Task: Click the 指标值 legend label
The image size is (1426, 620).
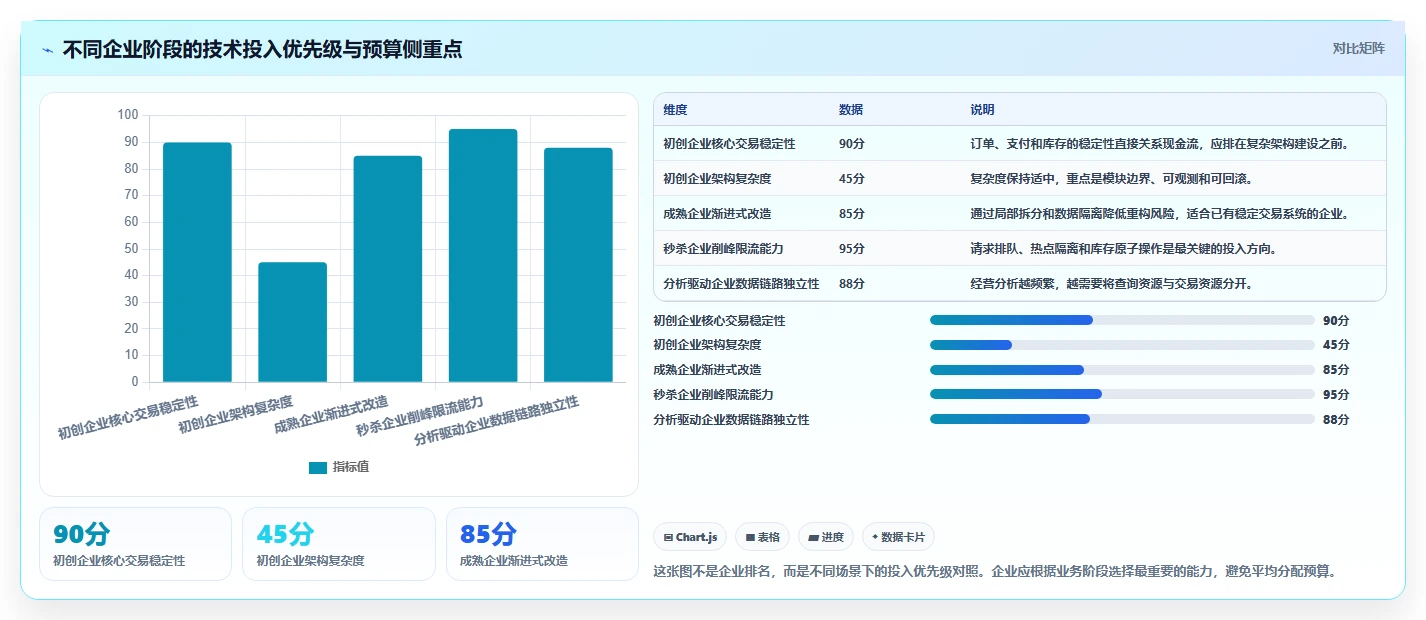Action: point(351,467)
